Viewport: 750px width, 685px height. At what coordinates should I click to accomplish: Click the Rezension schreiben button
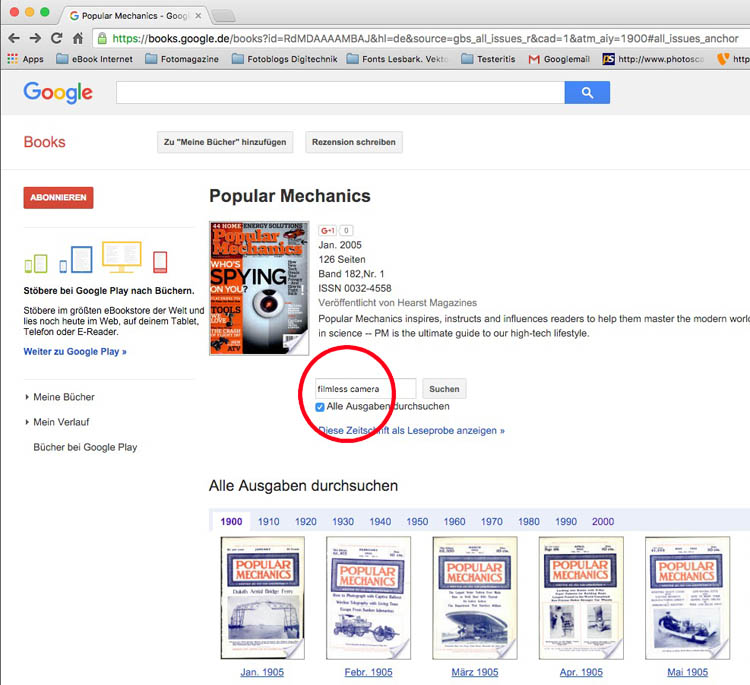click(354, 142)
